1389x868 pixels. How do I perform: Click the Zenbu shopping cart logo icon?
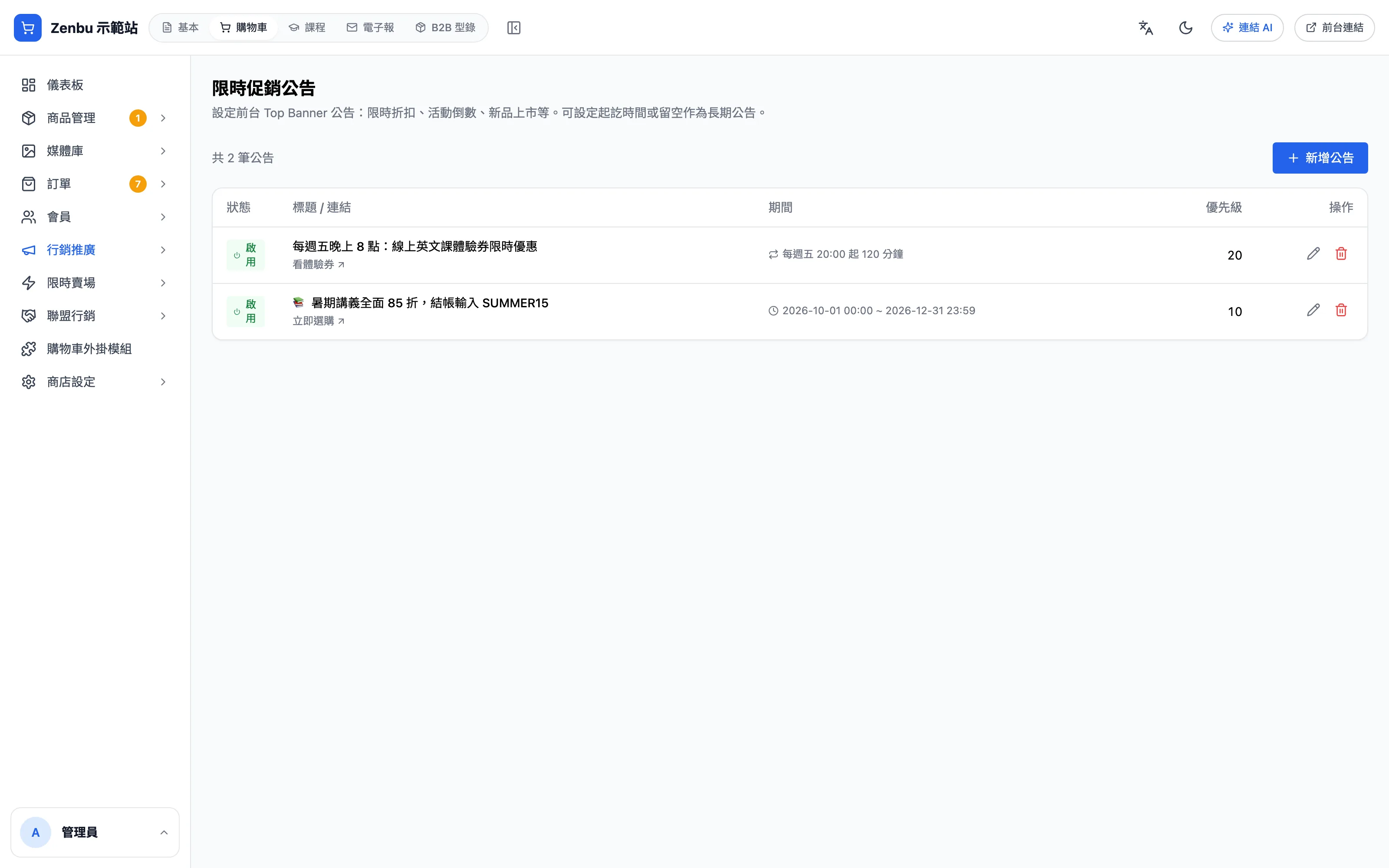click(x=27, y=27)
